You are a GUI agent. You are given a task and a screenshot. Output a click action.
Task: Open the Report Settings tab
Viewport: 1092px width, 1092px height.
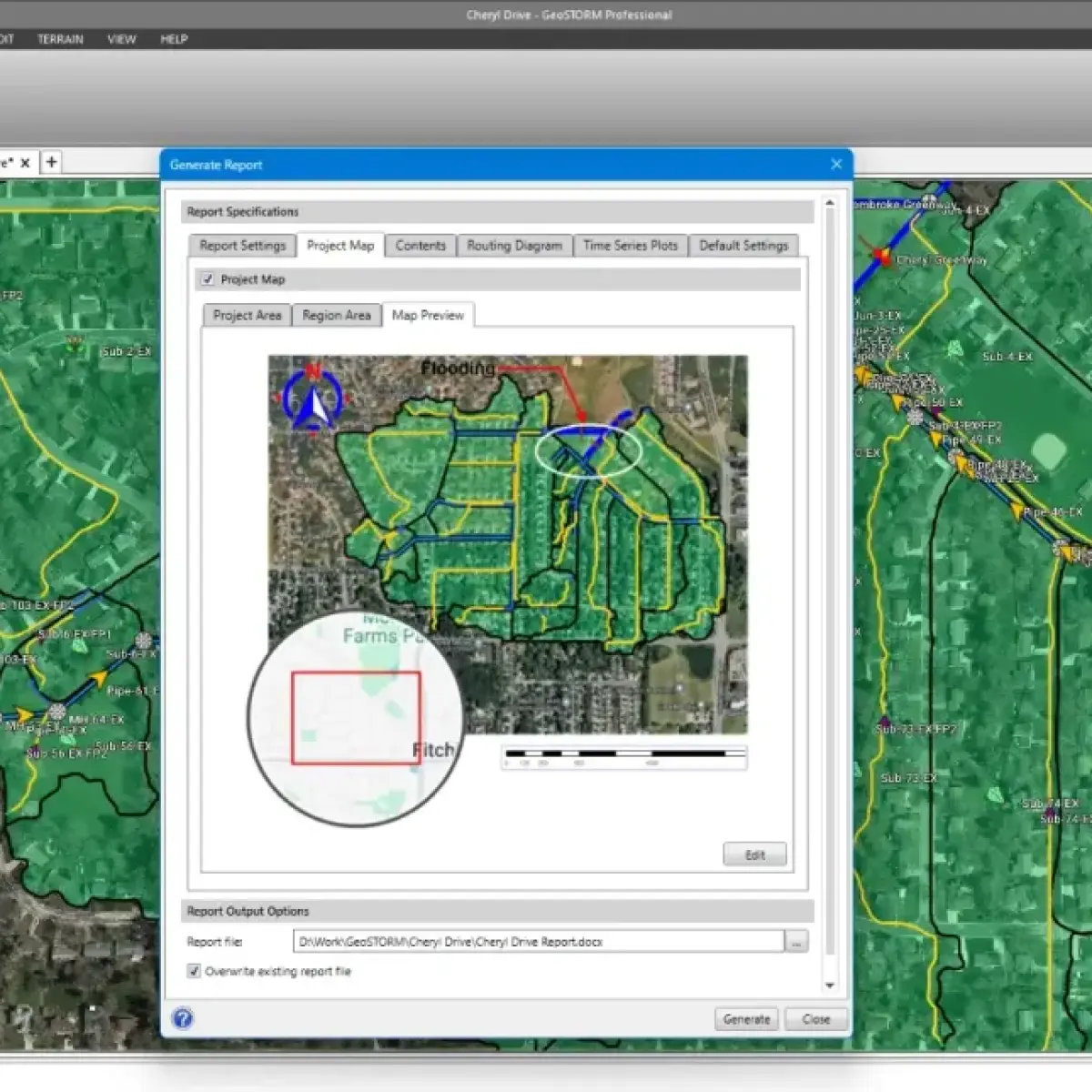coord(242,246)
